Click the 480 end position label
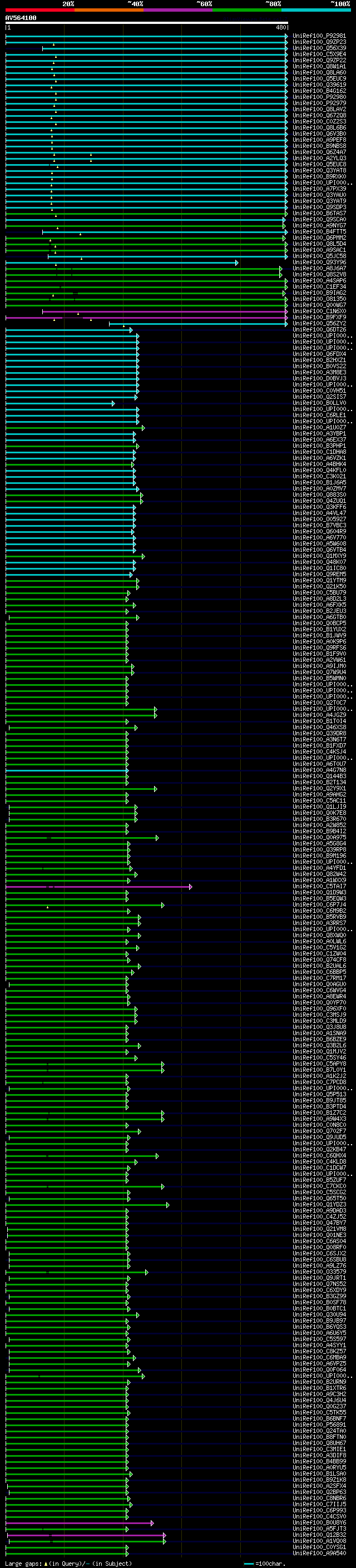The width and height of the screenshot is (356, 1568). coord(280,27)
